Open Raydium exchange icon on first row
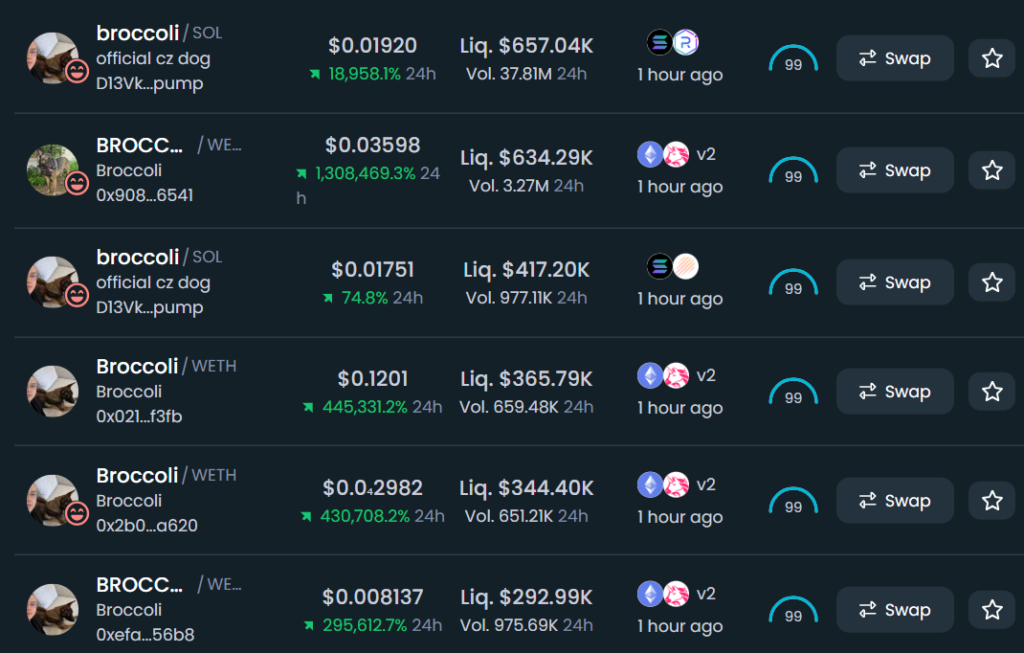Screen dimensions: 1024x653 tap(686, 42)
